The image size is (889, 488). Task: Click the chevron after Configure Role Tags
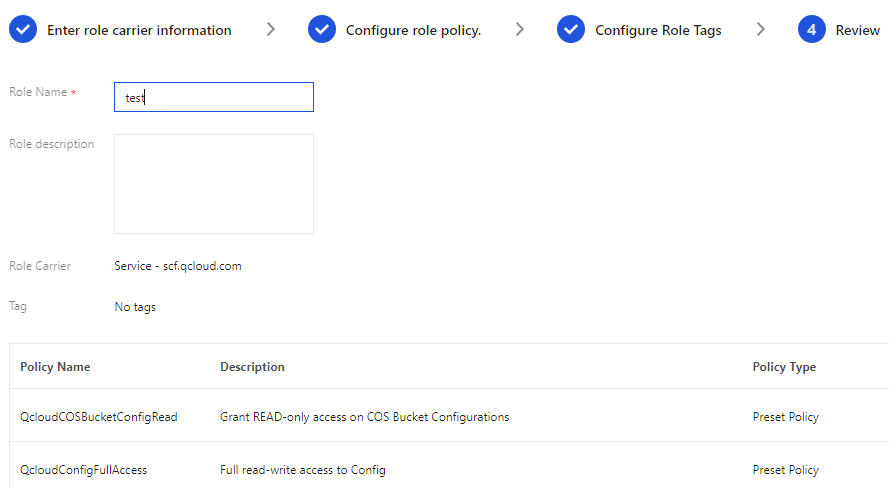761,30
